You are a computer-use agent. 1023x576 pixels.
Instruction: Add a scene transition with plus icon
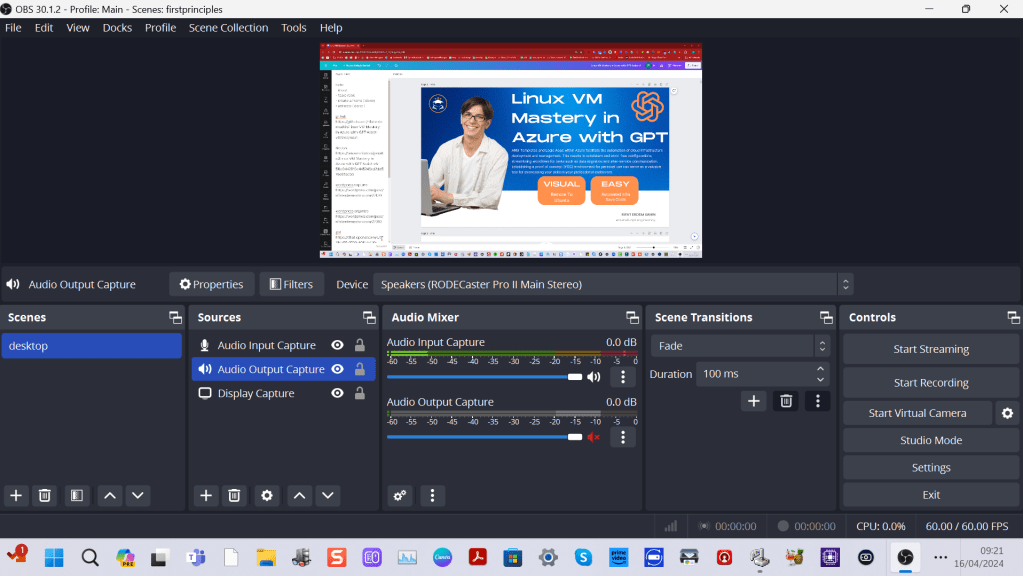[754, 401]
